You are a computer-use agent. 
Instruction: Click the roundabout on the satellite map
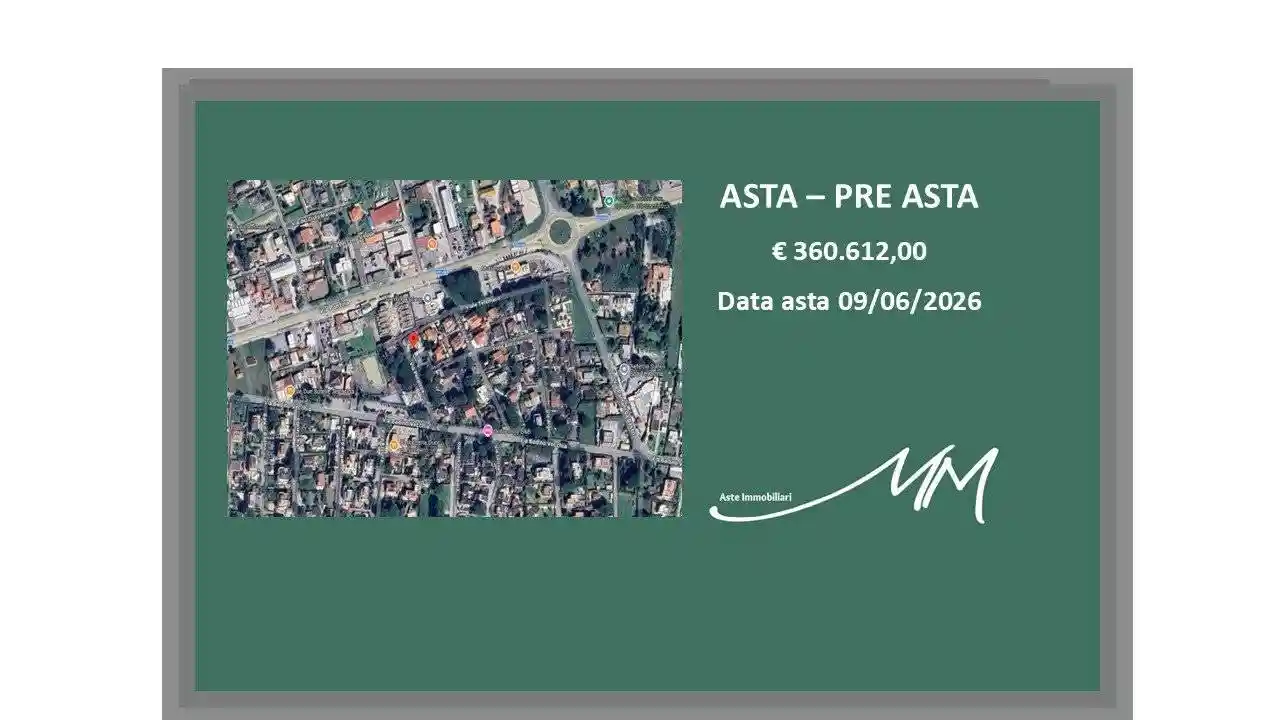pyautogui.click(x=560, y=230)
